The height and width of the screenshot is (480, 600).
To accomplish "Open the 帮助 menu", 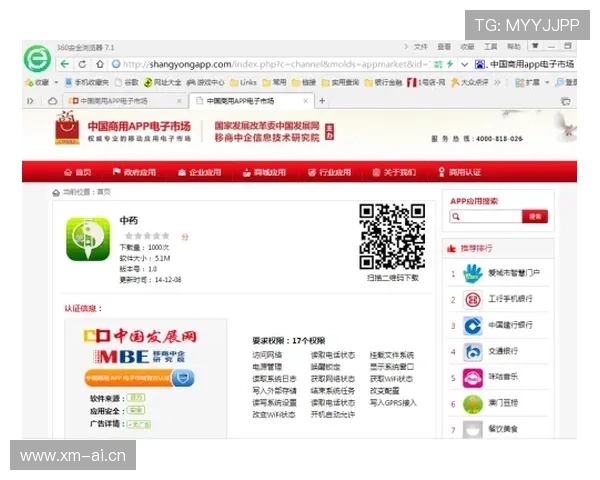I will pos(514,47).
